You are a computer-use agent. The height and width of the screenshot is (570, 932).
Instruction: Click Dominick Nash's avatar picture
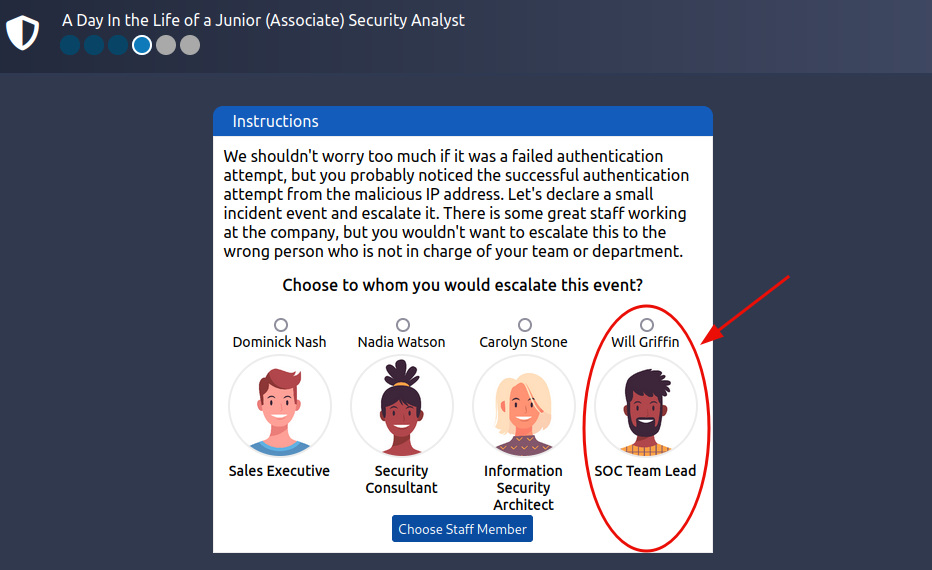point(280,407)
